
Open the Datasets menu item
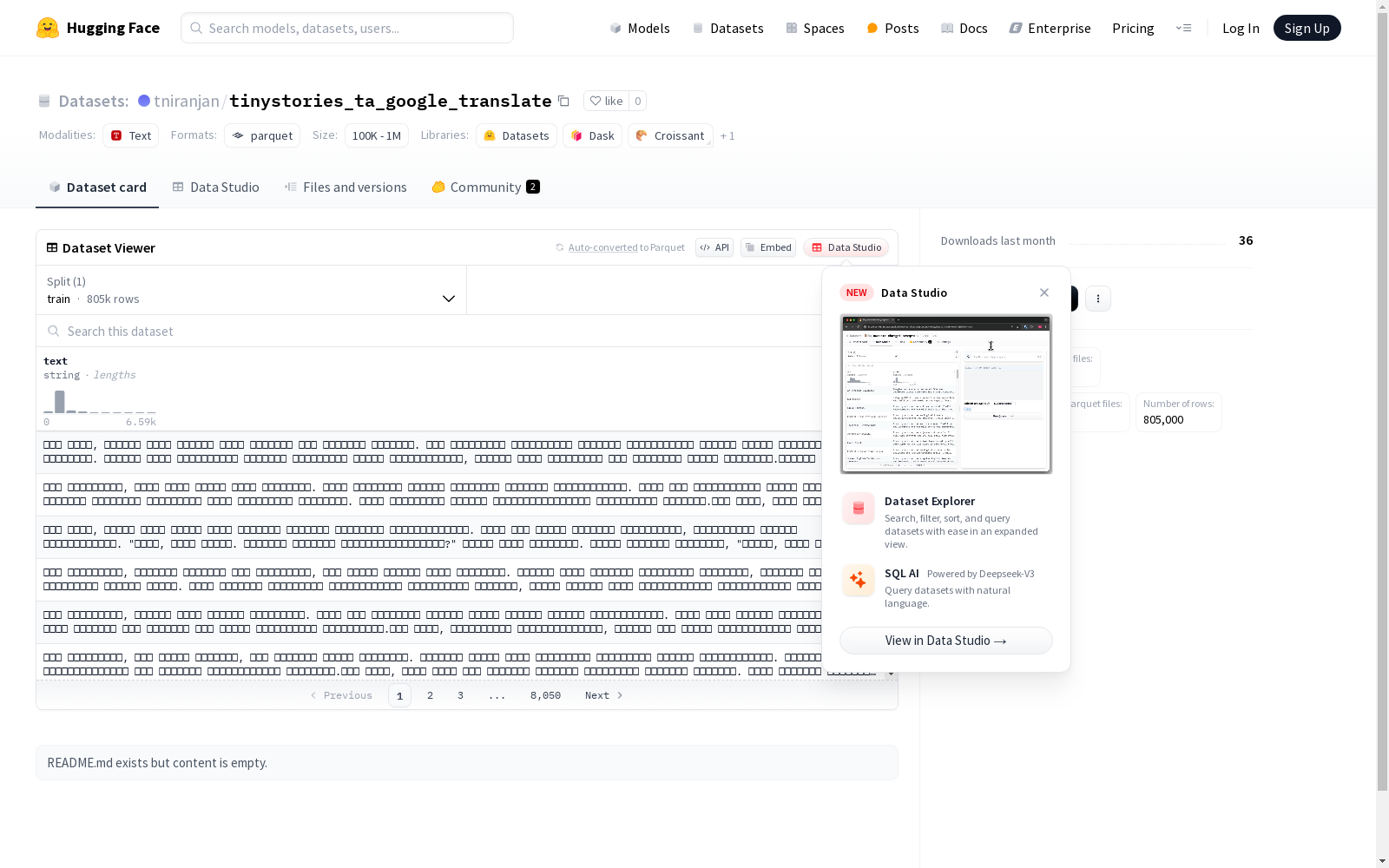coord(727,28)
